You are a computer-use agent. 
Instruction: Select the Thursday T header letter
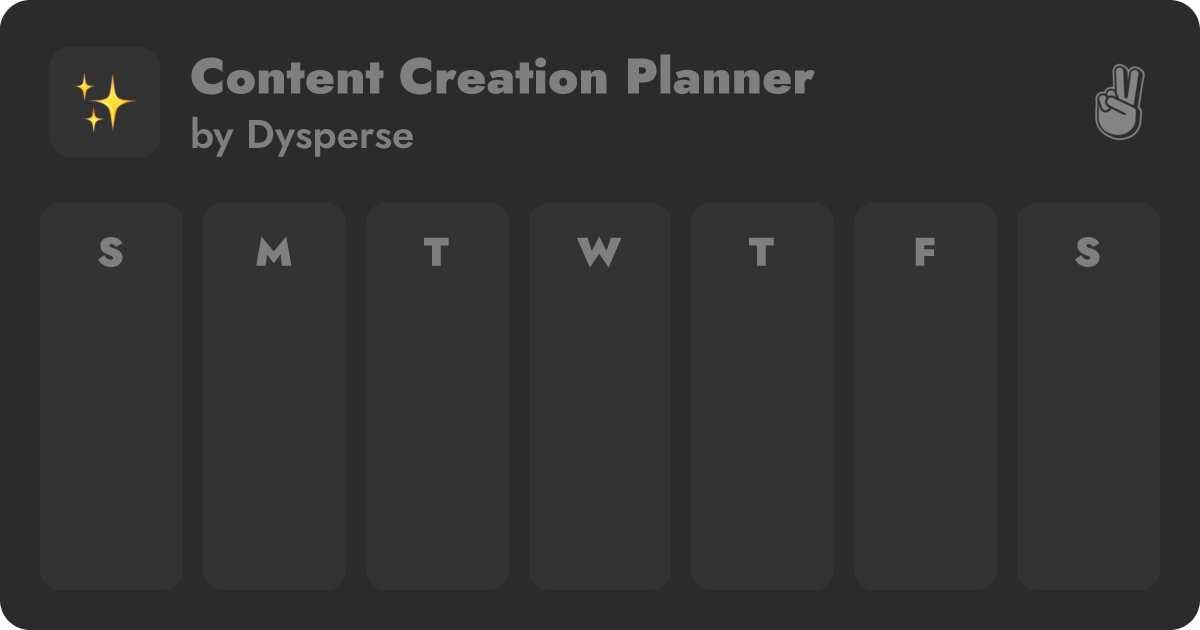pos(762,253)
